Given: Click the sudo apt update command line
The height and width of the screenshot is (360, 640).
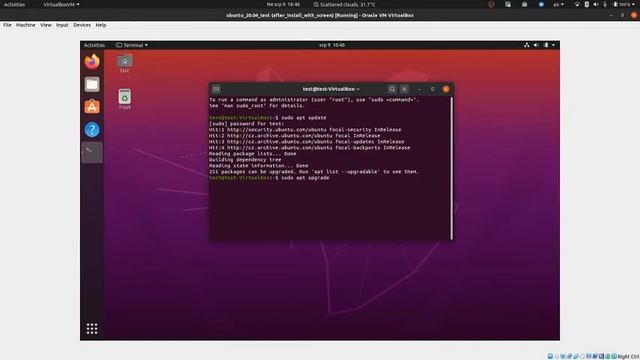Looking at the screenshot, I should click(x=267, y=118).
